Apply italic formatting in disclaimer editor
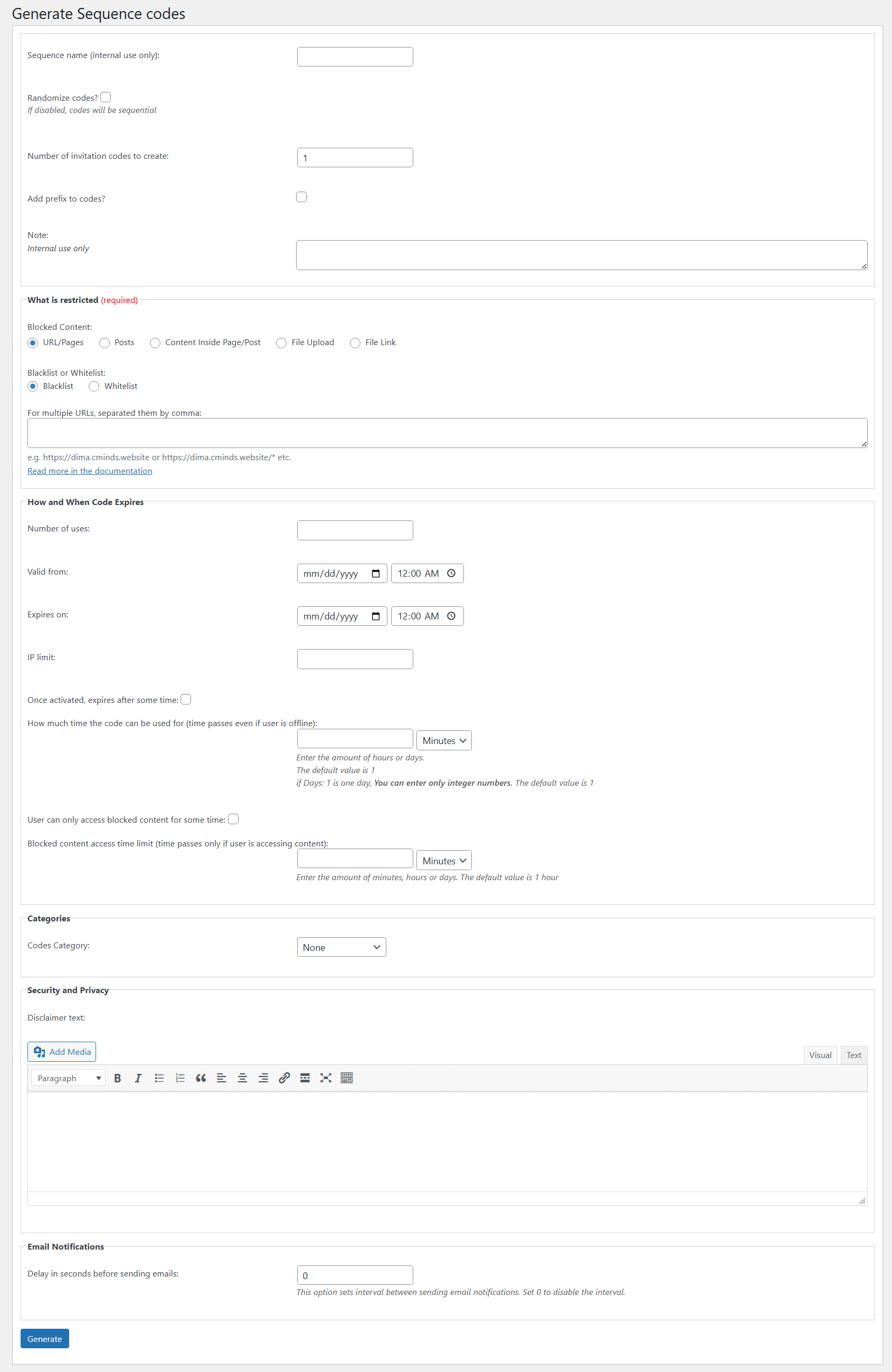 (138, 1078)
